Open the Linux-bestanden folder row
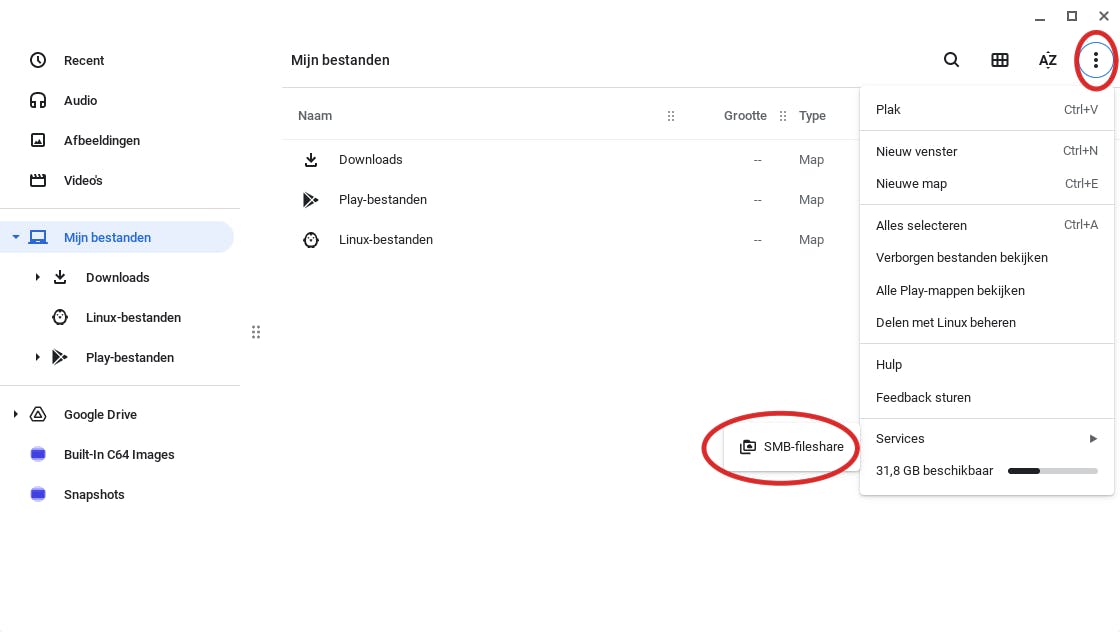1120x632 pixels. (x=385, y=240)
